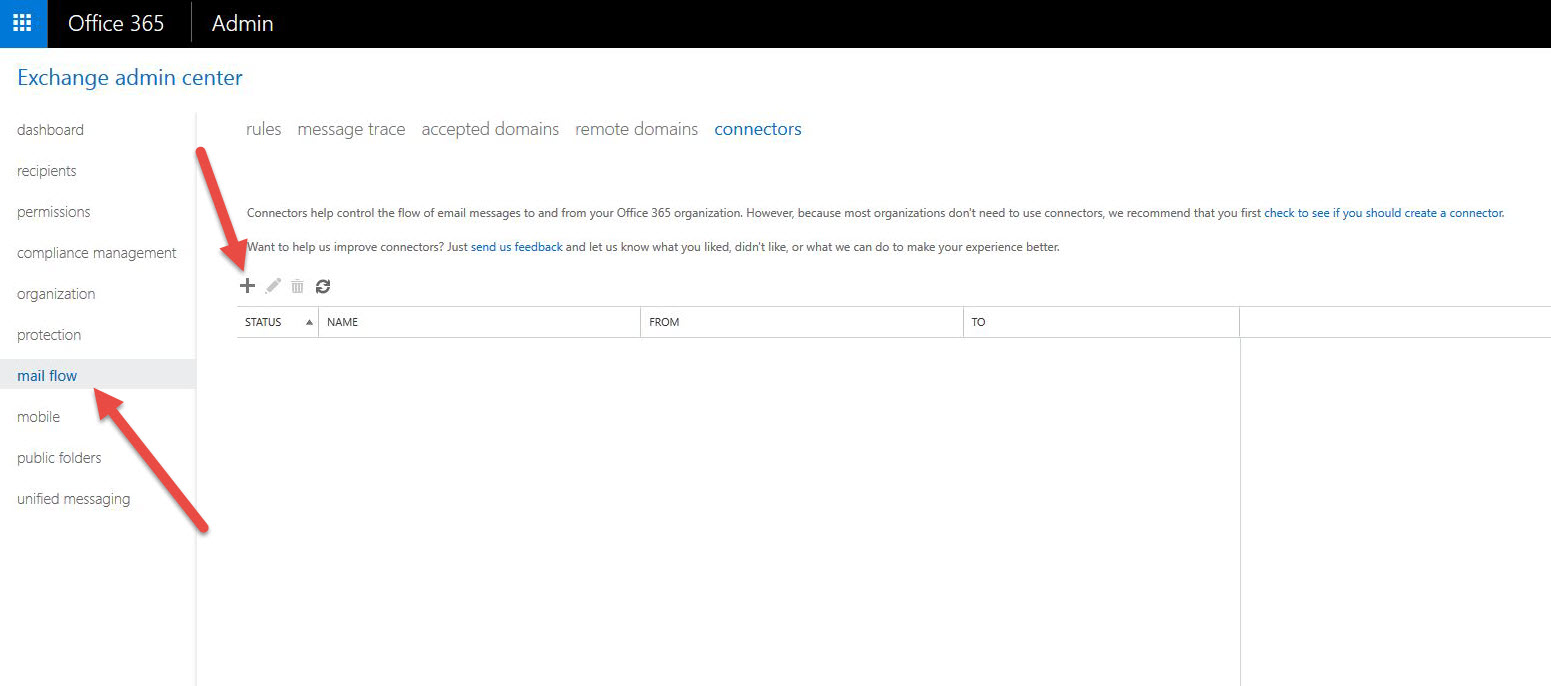Image resolution: width=1551 pixels, height=686 pixels.
Task: Click Office 365 in the header
Action: (116, 23)
